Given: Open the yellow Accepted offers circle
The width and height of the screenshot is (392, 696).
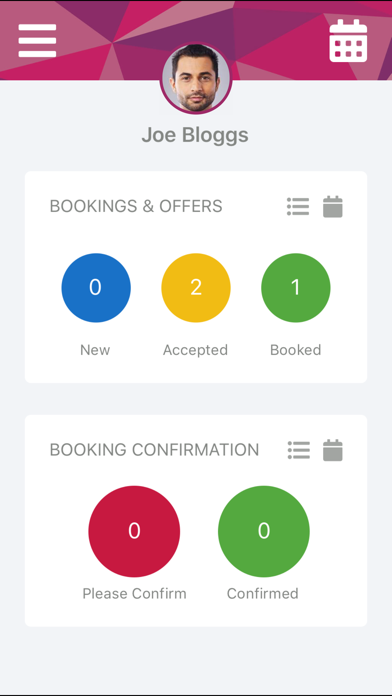Looking at the screenshot, I should [196, 288].
